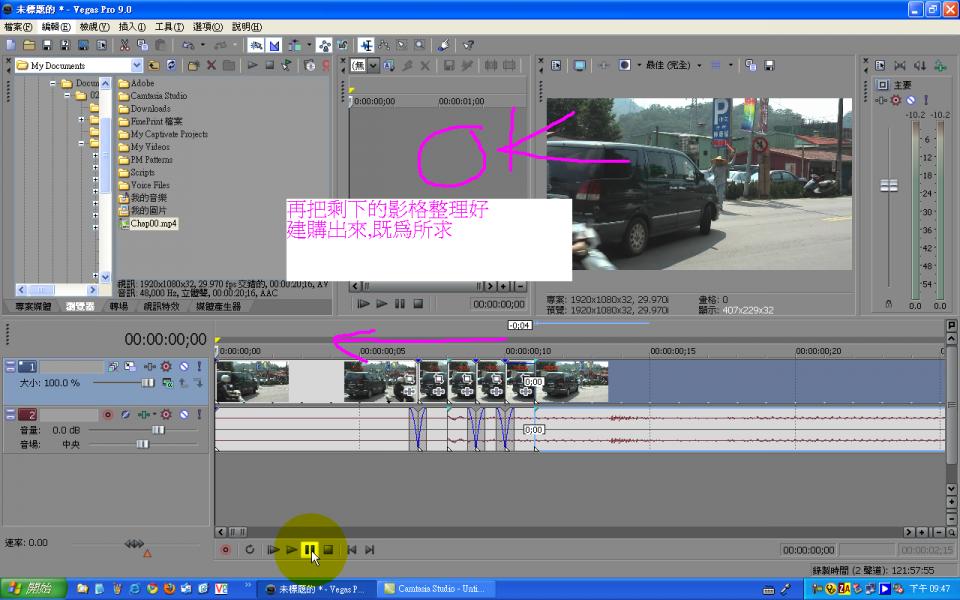Click the Save project icon in toolbar

[47, 45]
